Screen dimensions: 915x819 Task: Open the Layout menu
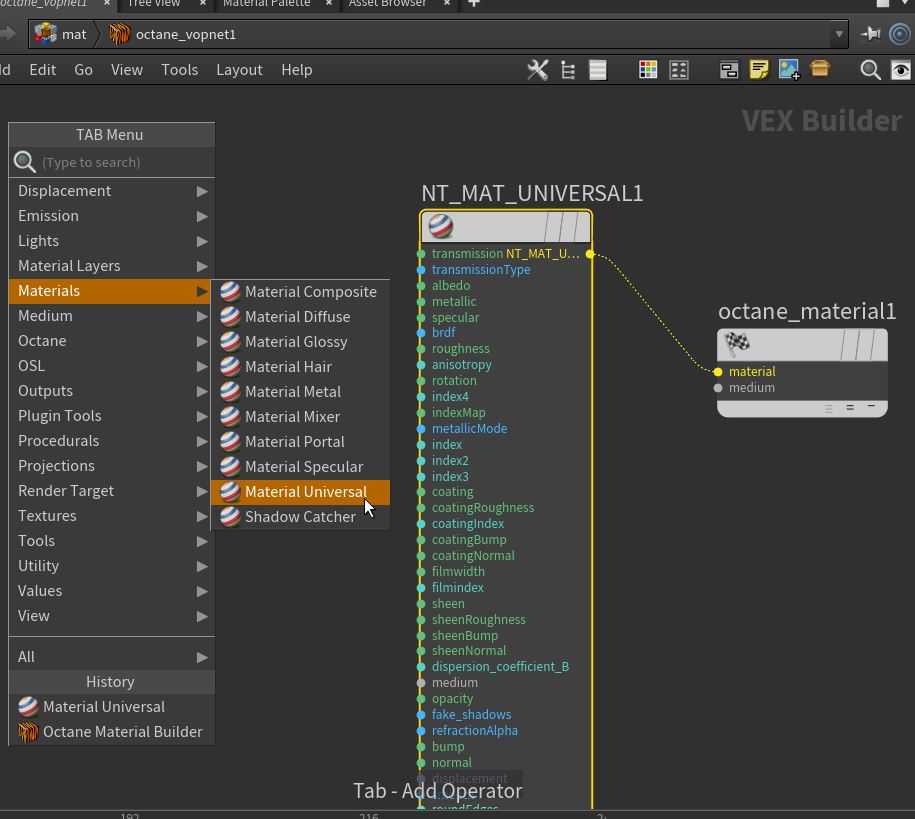239,70
